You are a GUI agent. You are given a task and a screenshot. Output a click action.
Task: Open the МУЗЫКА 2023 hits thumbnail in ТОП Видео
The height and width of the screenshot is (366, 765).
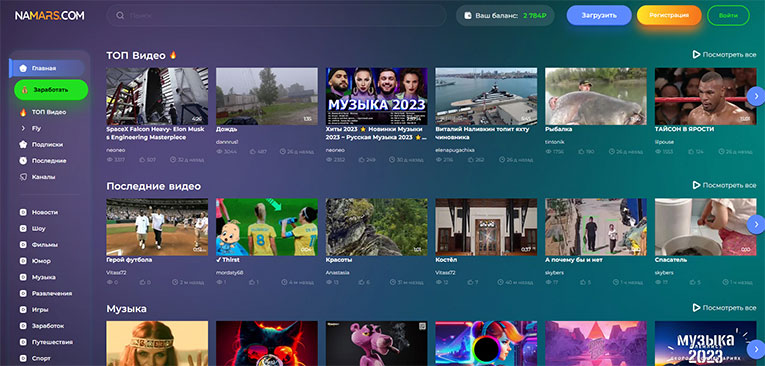coord(377,96)
